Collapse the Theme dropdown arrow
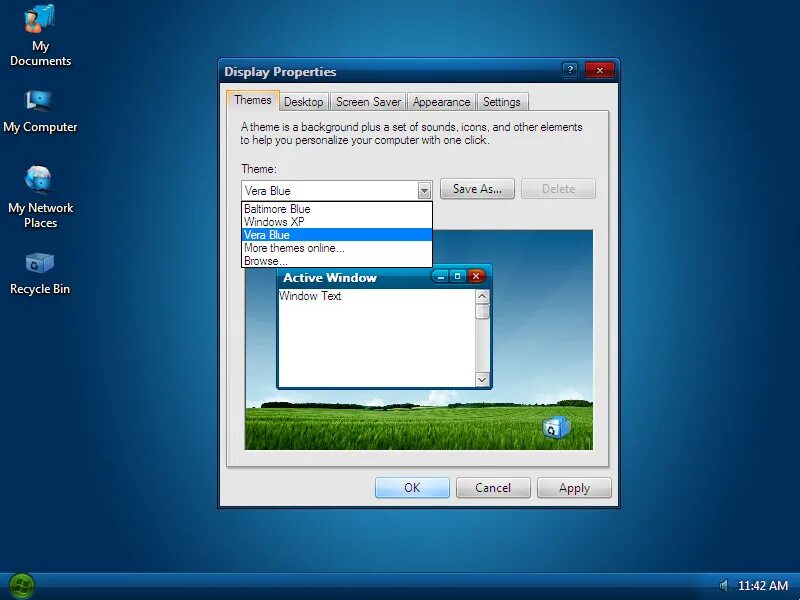The image size is (800, 600). pos(424,191)
